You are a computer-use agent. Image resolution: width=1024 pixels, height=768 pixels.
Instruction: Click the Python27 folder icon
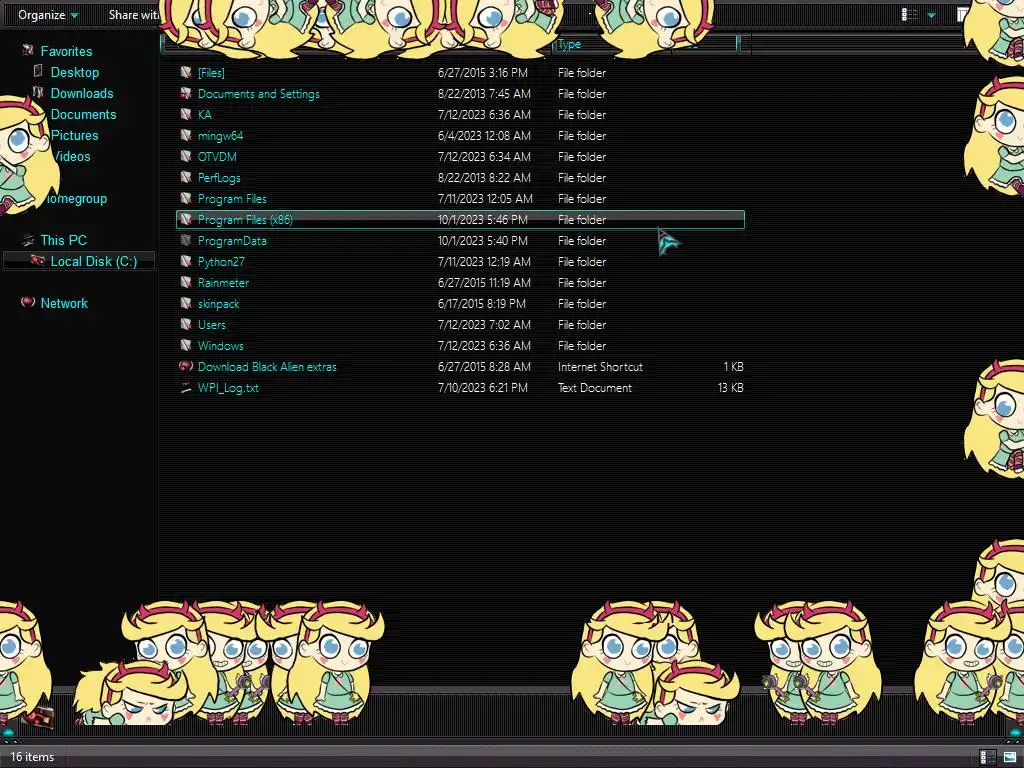click(186, 261)
